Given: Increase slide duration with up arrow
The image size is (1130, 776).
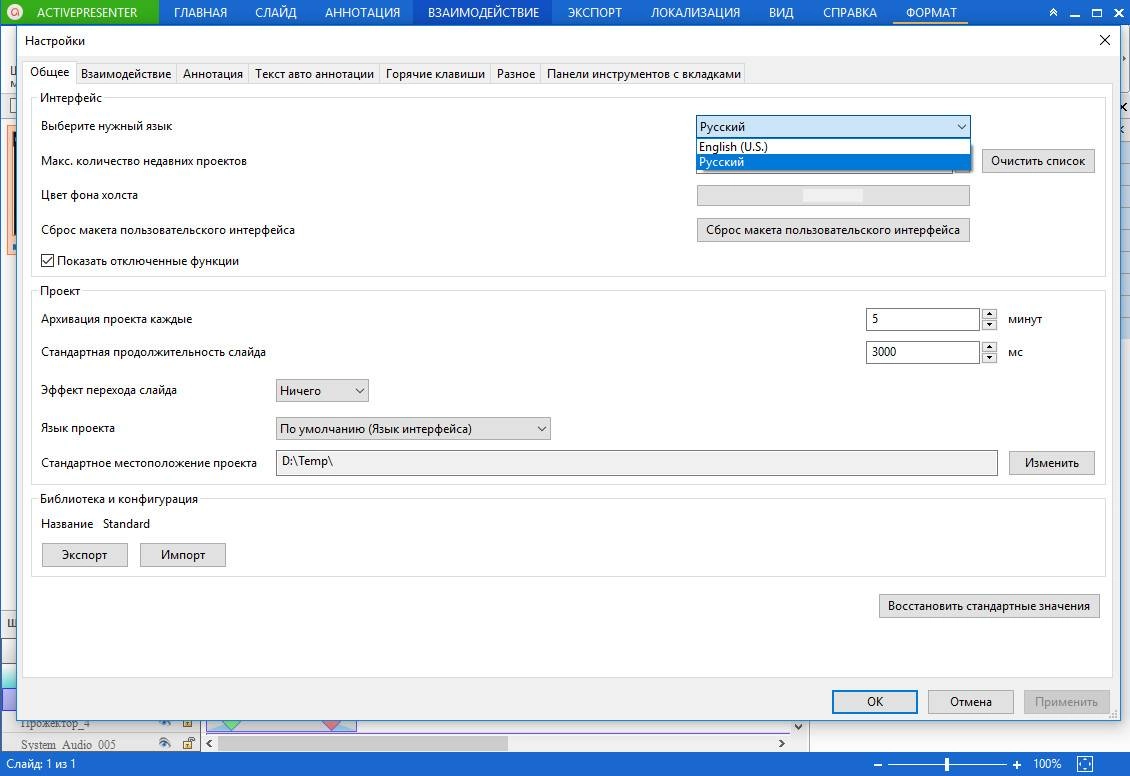Looking at the screenshot, I should pos(989,347).
